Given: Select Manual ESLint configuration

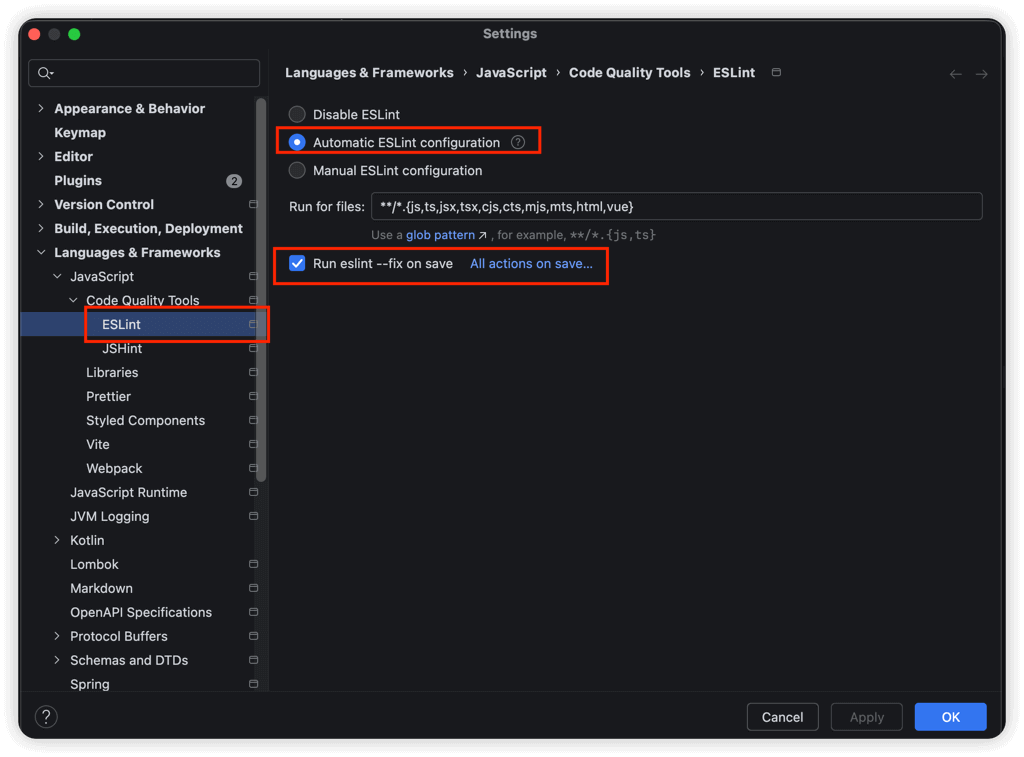Looking at the screenshot, I should [297, 170].
